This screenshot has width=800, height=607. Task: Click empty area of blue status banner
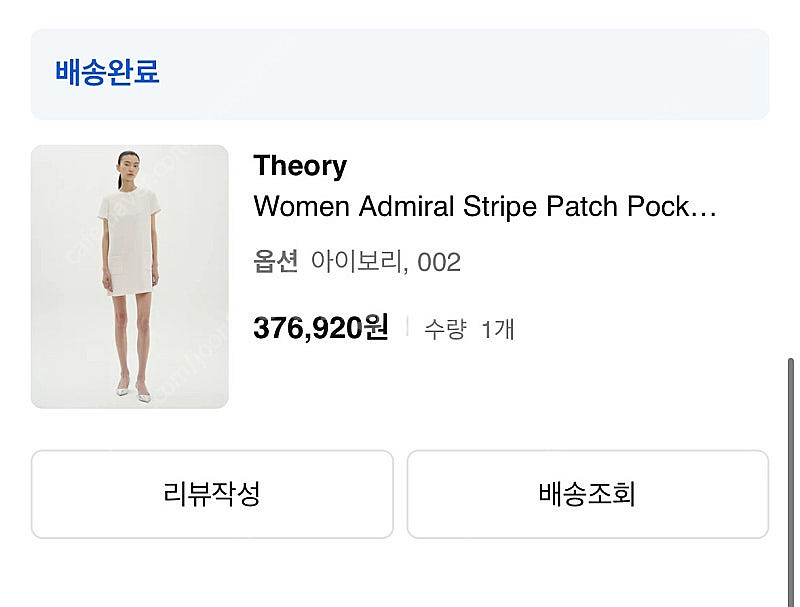459,74
